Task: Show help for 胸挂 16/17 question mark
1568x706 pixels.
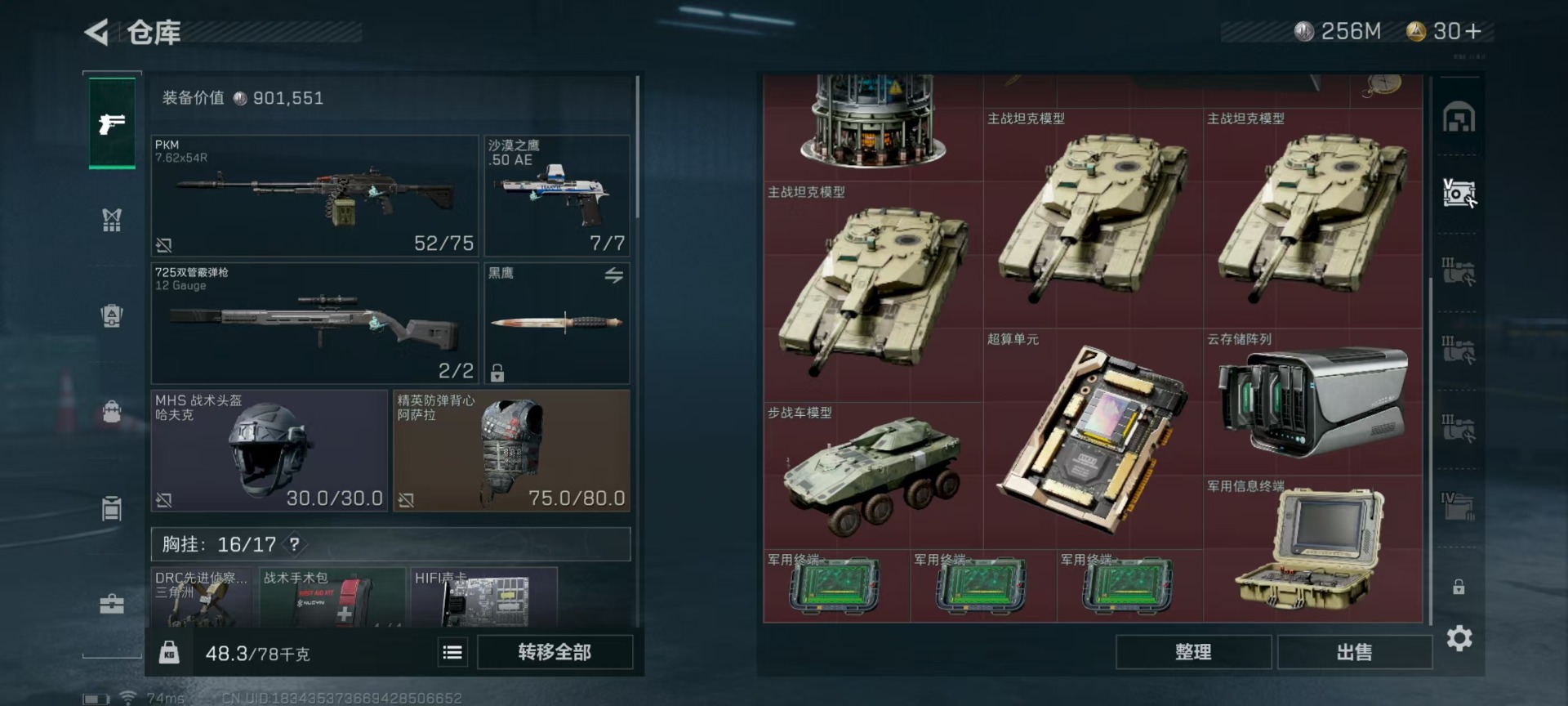Action: tap(295, 544)
